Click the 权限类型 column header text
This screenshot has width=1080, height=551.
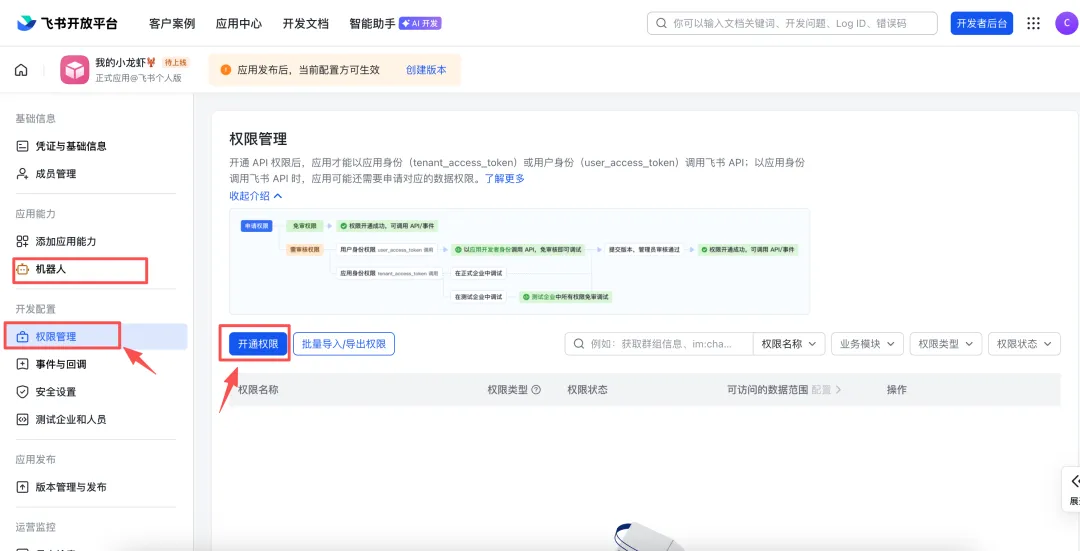pyautogui.click(x=508, y=390)
